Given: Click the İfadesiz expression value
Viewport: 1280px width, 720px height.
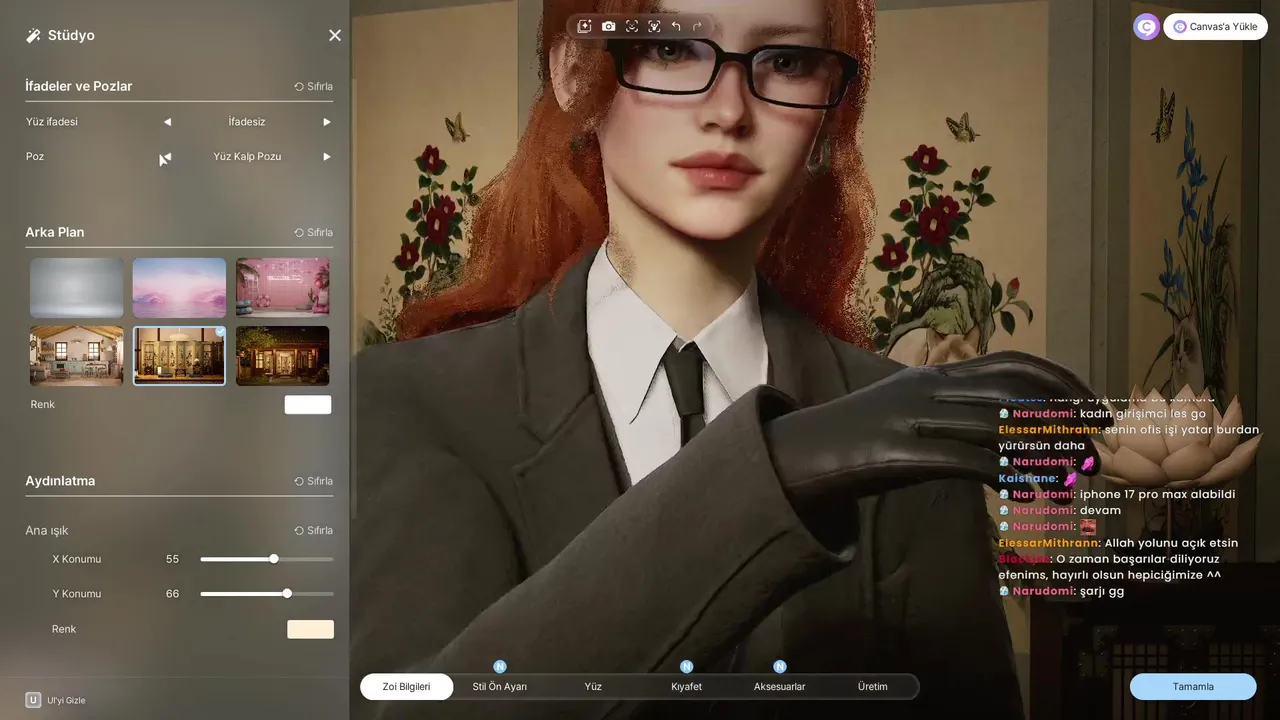Looking at the screenshot, I should [247, 122].
